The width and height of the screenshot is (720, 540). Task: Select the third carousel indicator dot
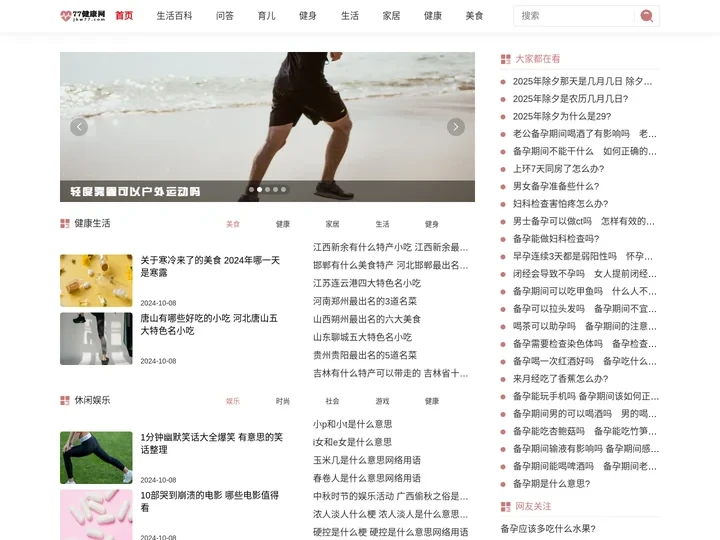pyautogui.click(x=267, y=189)
